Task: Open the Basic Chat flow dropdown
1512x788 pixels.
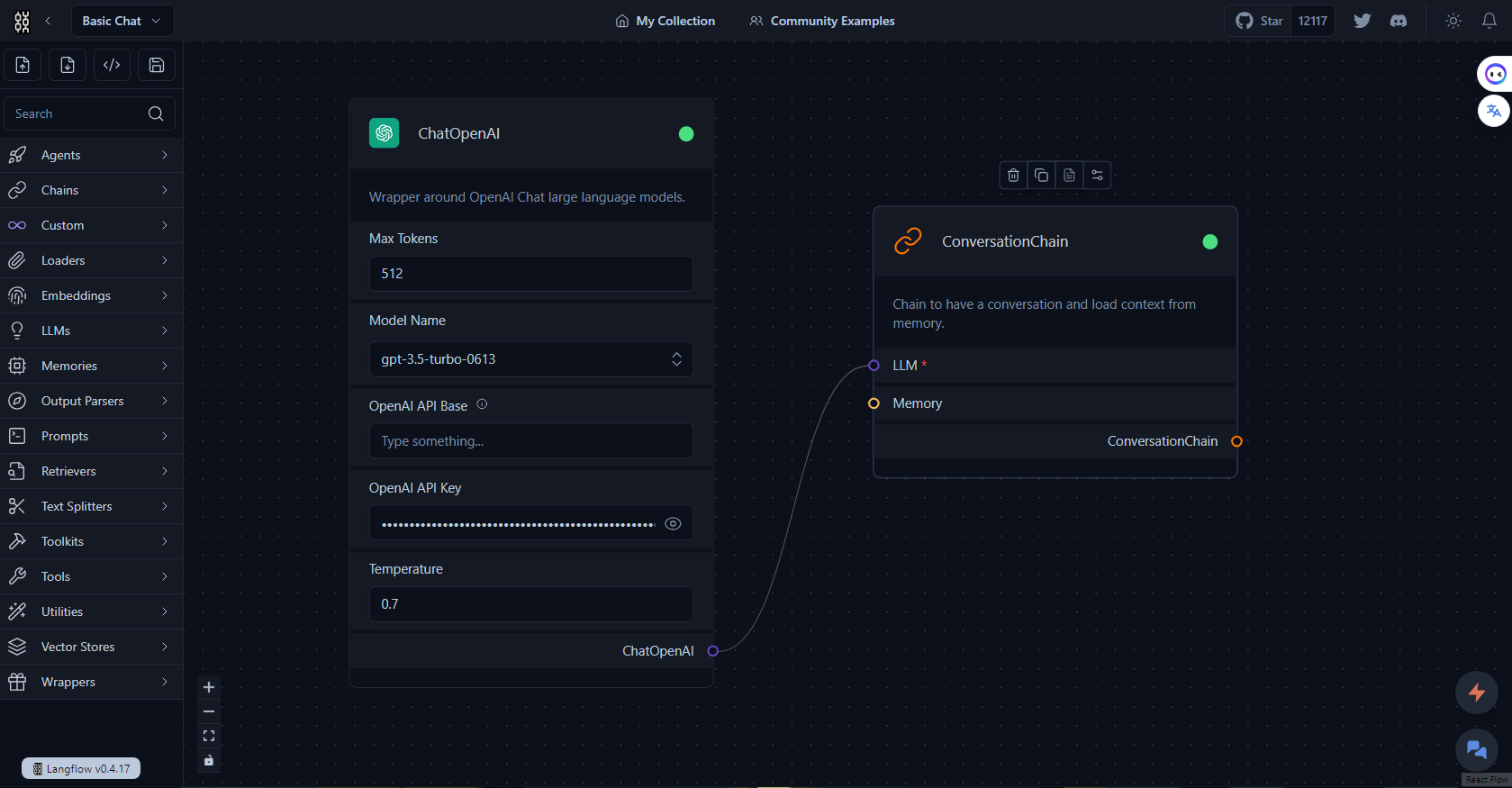Action: click(x=122, y=21)
